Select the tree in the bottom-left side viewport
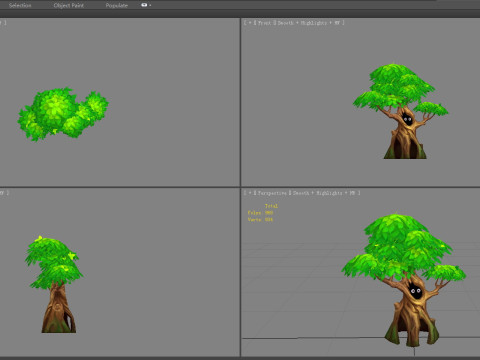Image resolution: width=480 pixels, height=360 pixels. [55, 284]
